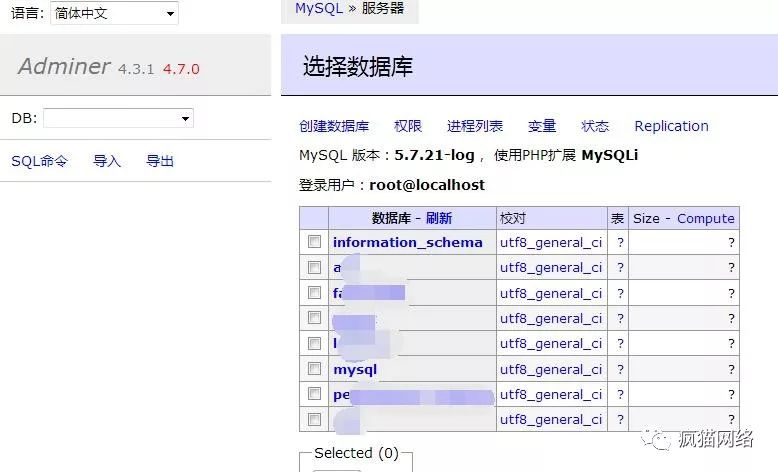The height and width of the screenshot is (472, 778).
Task: Click the Selected (0) fieldset label
Action: (x=356, y=453)
